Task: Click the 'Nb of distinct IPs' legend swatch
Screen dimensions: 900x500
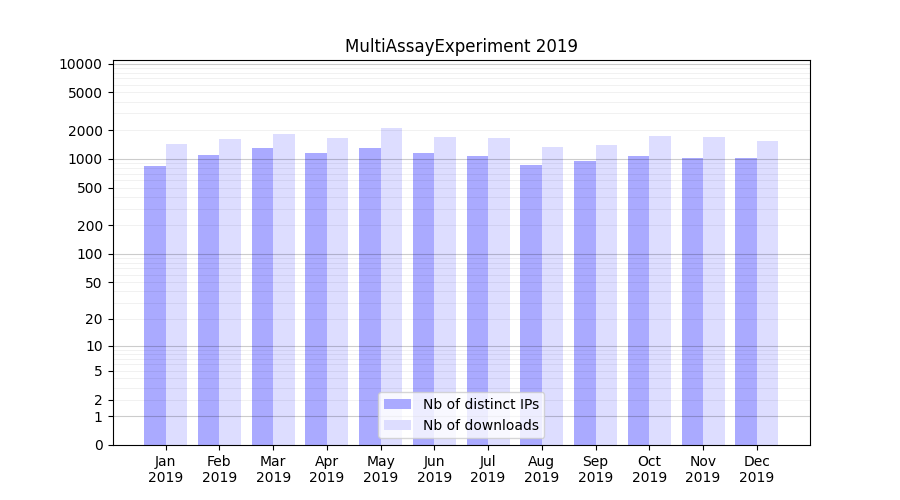Action: (397, 404)
